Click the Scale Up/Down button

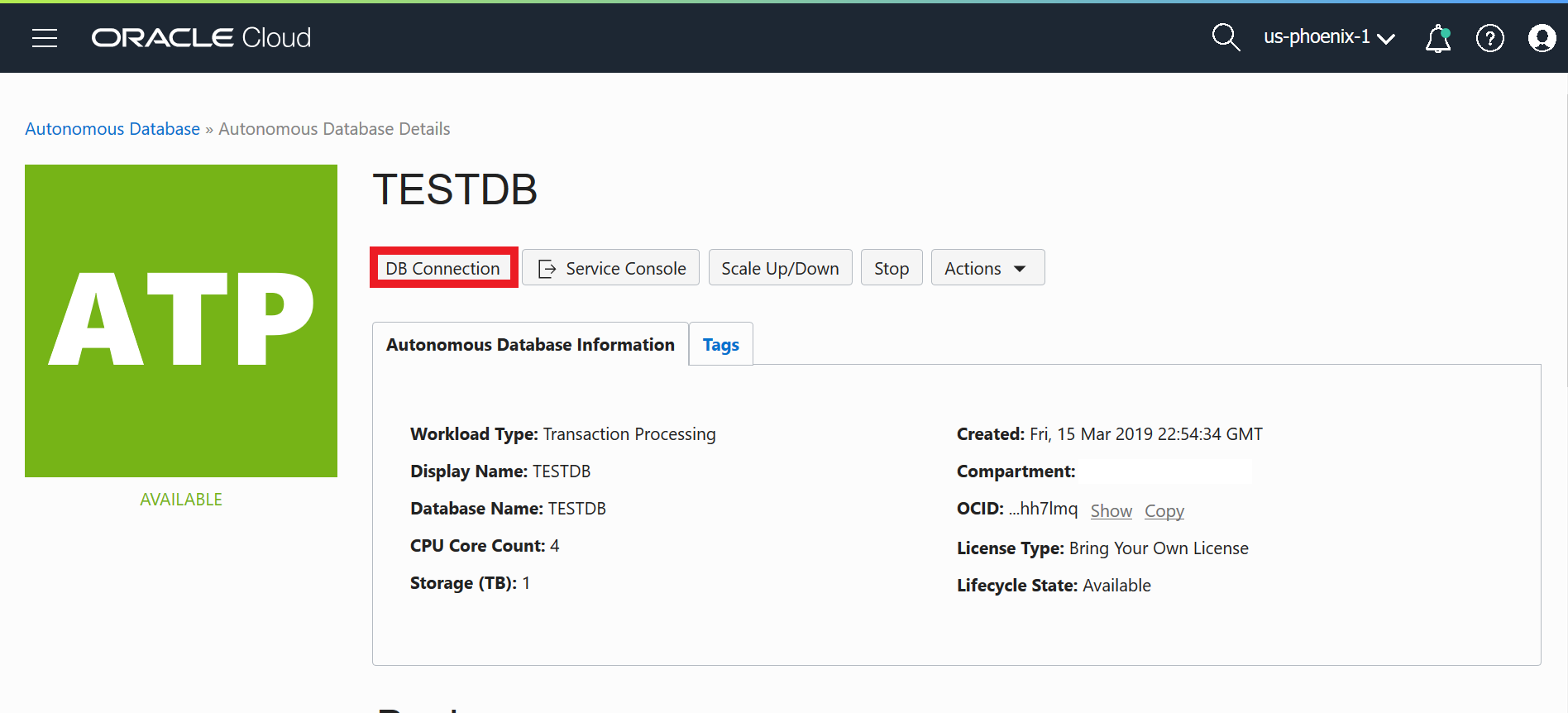[780, 268]
